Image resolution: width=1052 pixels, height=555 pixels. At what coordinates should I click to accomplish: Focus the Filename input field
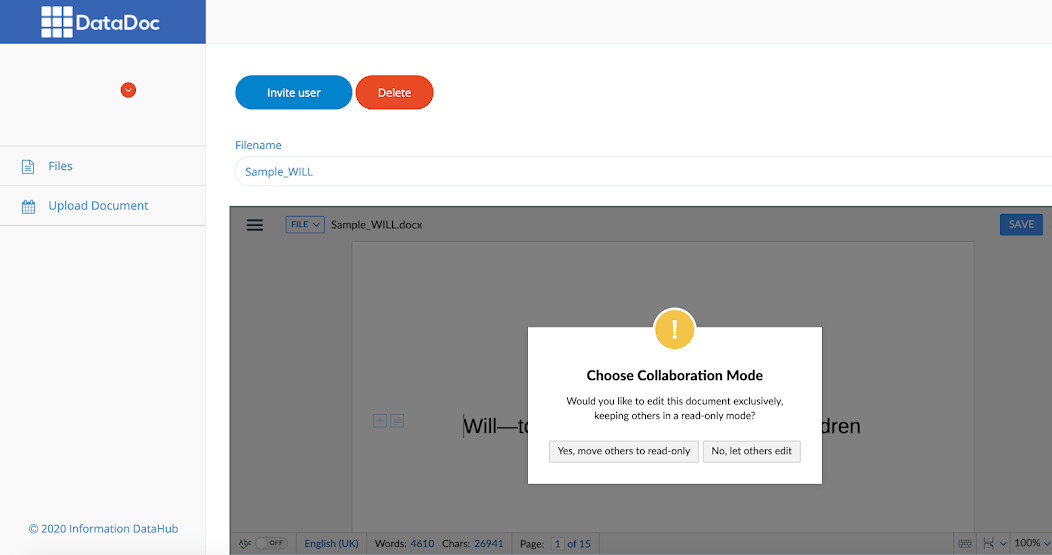643,172
